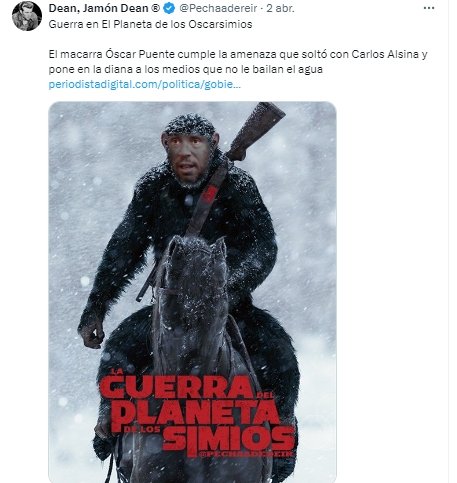Open the Dean, Jamón Dean profile avatar
457x483 pixels.
click(x=27, y=16)
